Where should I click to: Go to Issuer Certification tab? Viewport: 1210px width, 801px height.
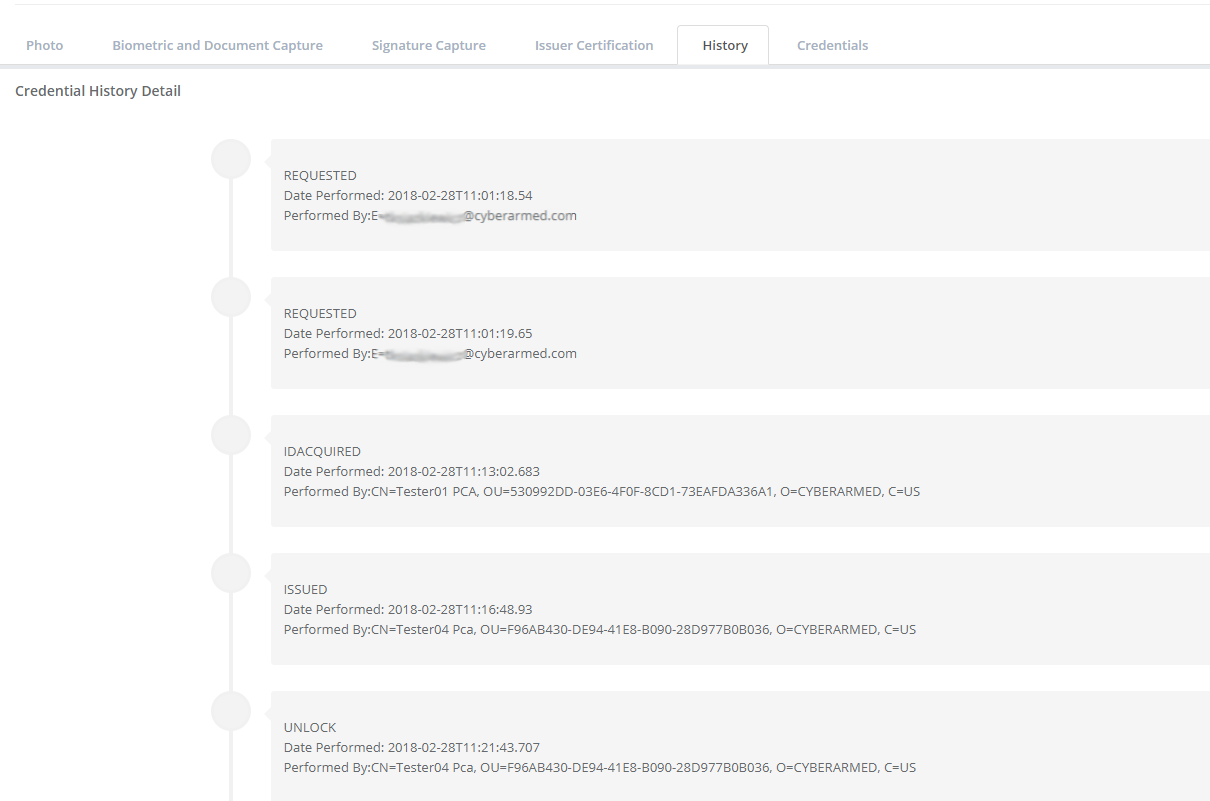coord(594,45)
